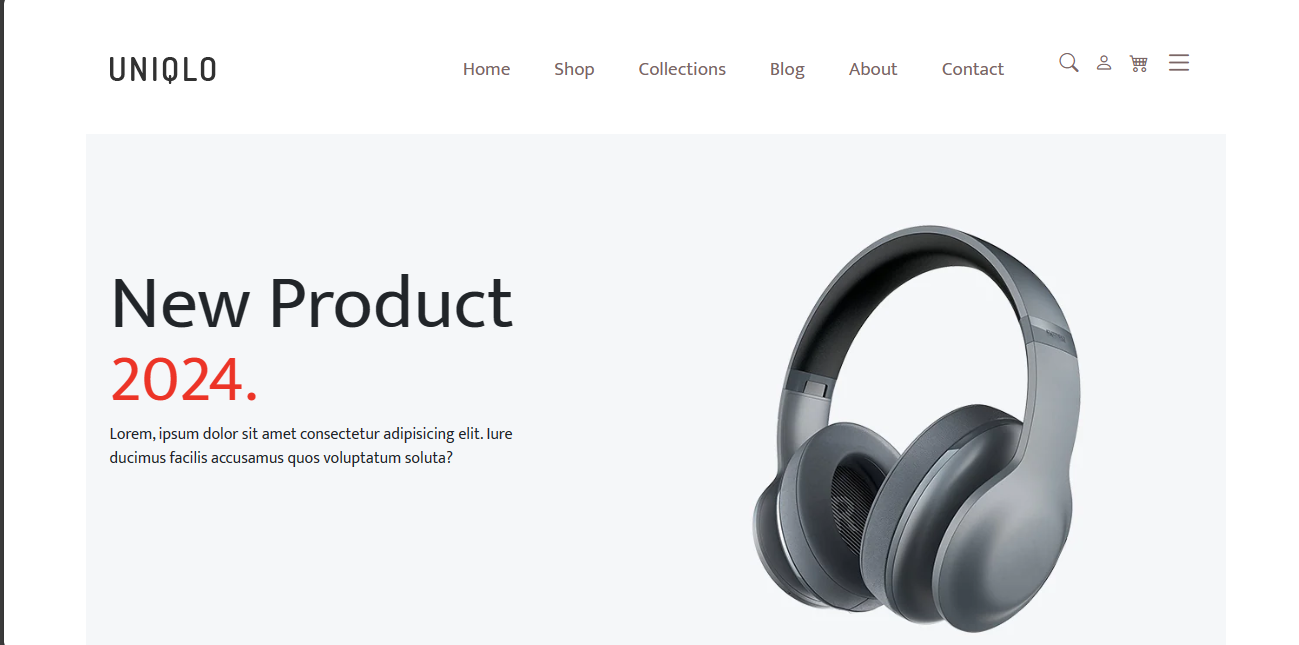The width and height of the screenshot is (1299, 645).
Task: Open the shopping cart icon
Action: click(x=1138, y=64)
